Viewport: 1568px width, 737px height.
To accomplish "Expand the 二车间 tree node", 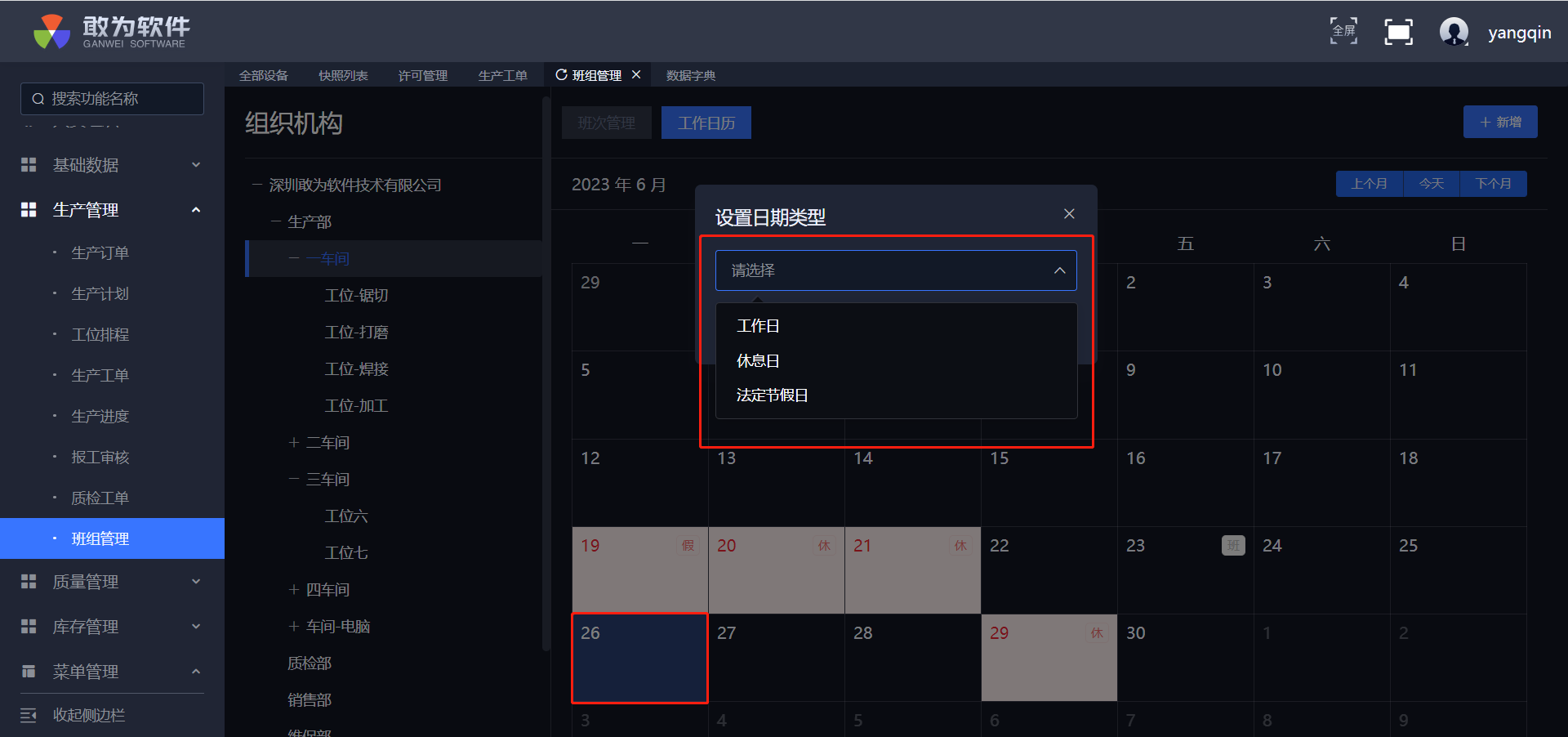I will pyautogui.click(x=294, y=443).
